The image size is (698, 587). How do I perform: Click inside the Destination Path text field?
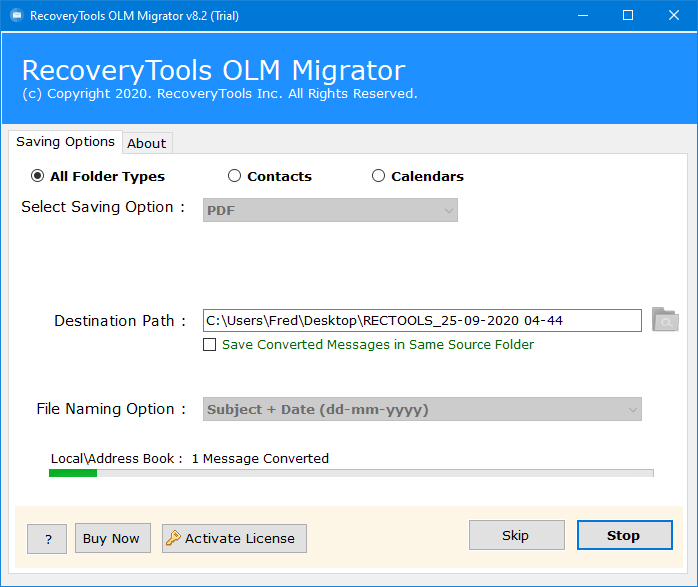coord(422,320)
